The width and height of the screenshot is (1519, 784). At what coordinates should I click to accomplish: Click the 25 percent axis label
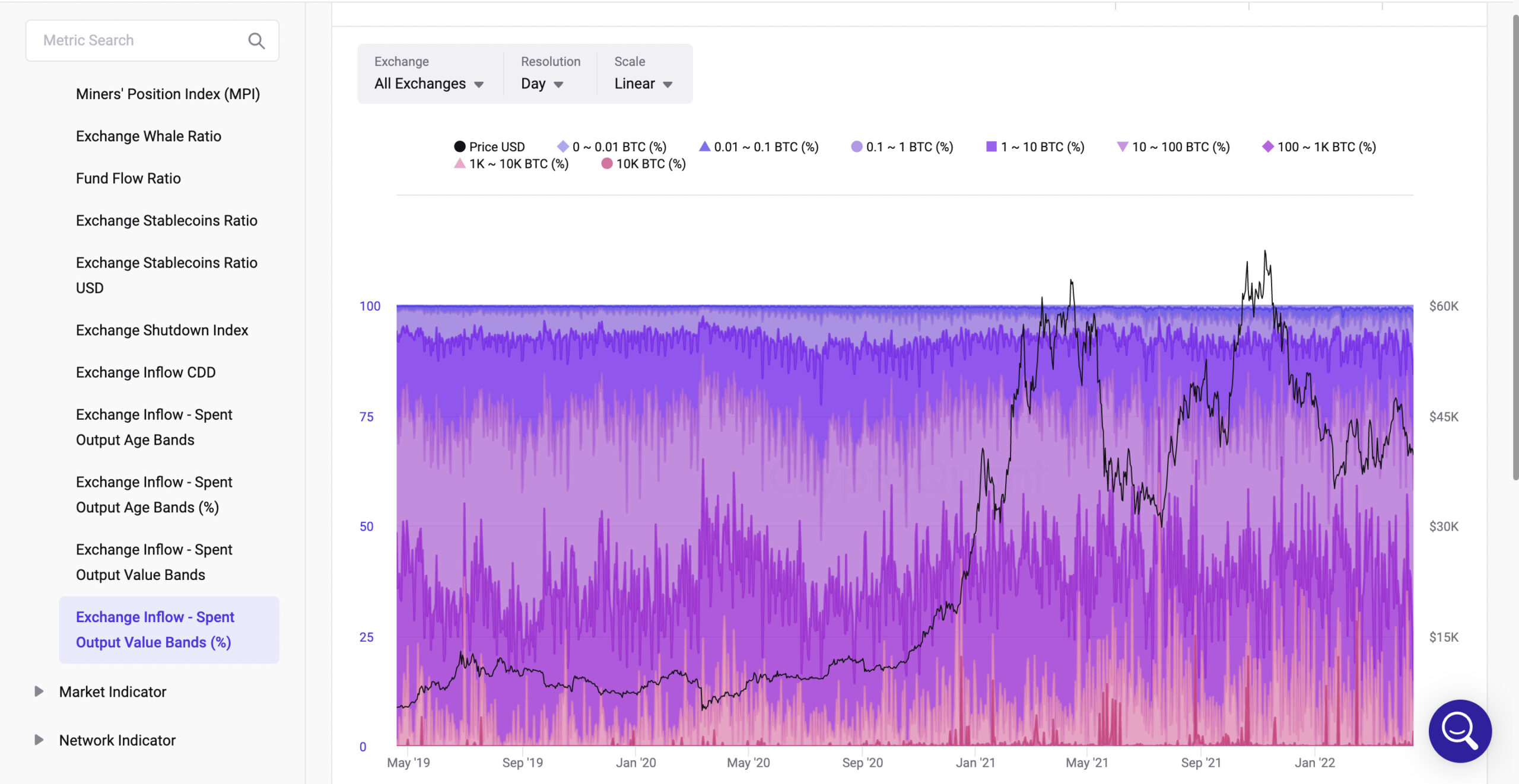coord(367,637)
